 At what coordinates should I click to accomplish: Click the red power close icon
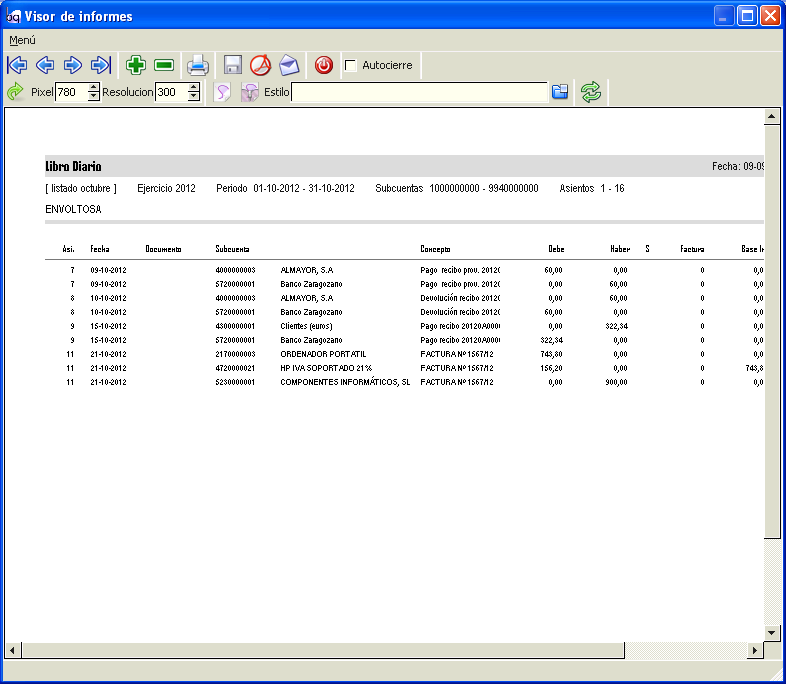pos(324,65)
